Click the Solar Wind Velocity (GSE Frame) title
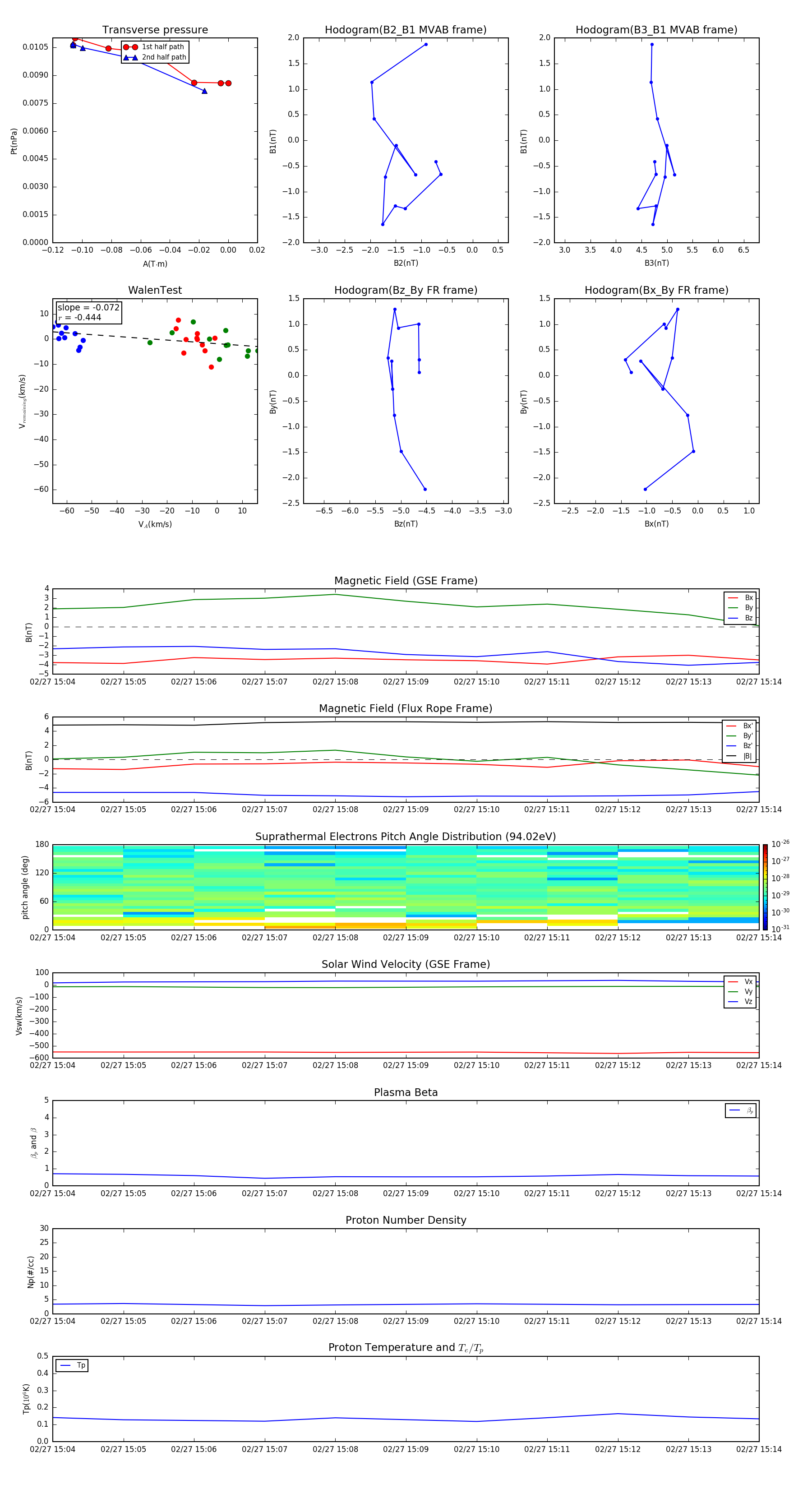The height and width of the screenshot is (1489, 812). pyautogui.click(x=406, y=964)
